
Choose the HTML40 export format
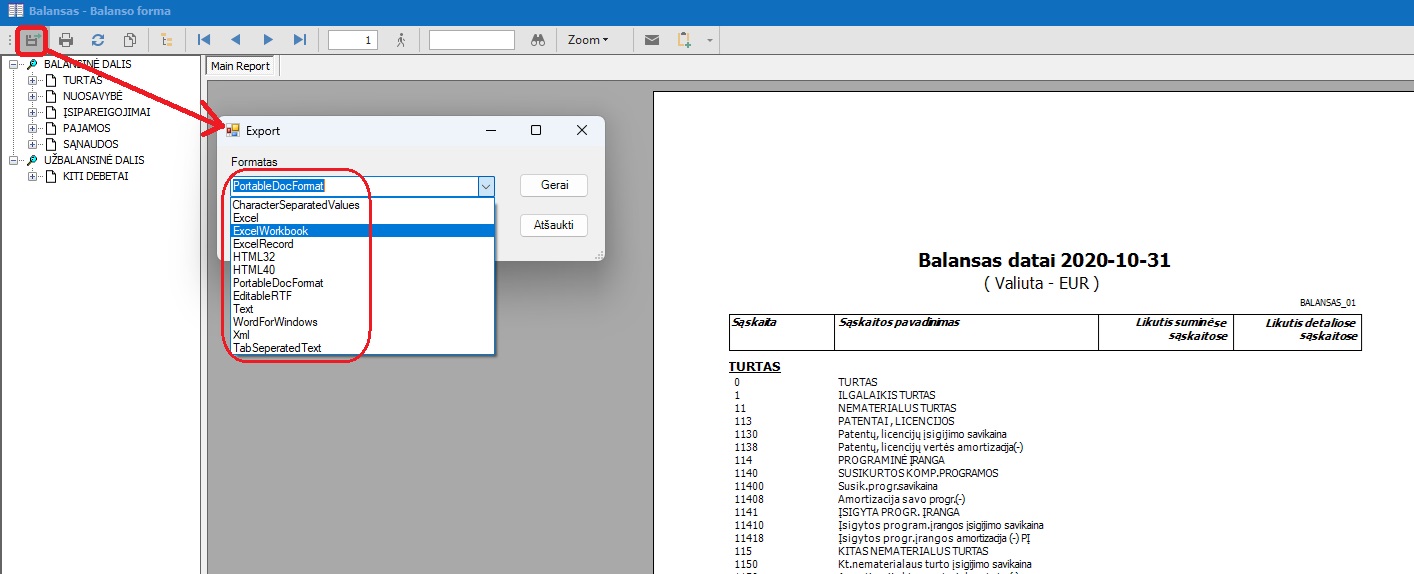(362, 270)
